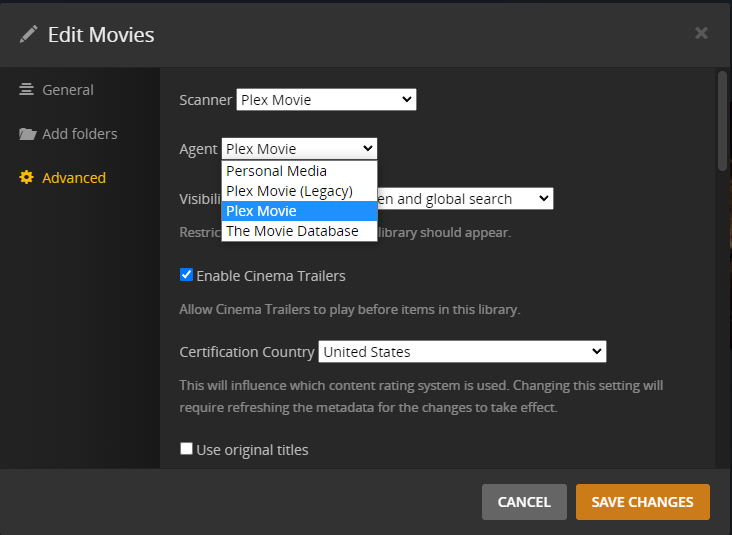Switch to the General tab
The width and height of the screenshot is (732, 535).
(x=68, y=90)
